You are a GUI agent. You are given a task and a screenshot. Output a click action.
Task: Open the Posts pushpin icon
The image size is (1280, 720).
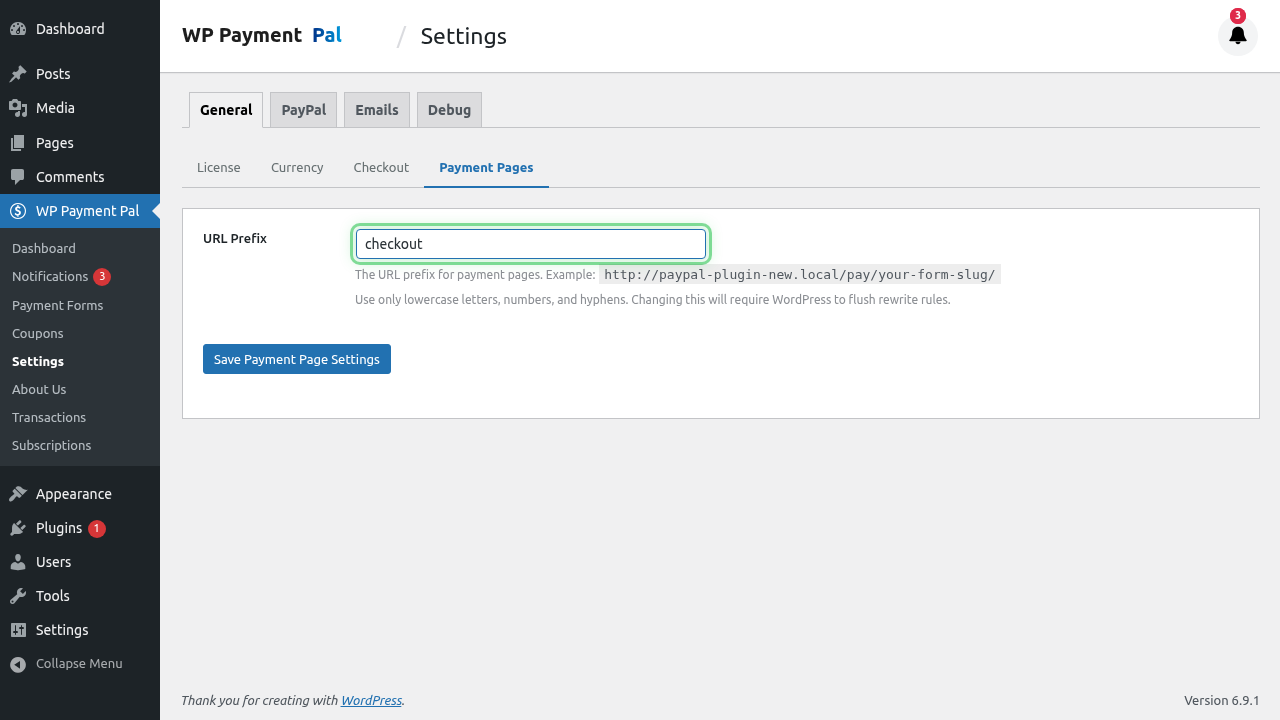pos(18,73)
